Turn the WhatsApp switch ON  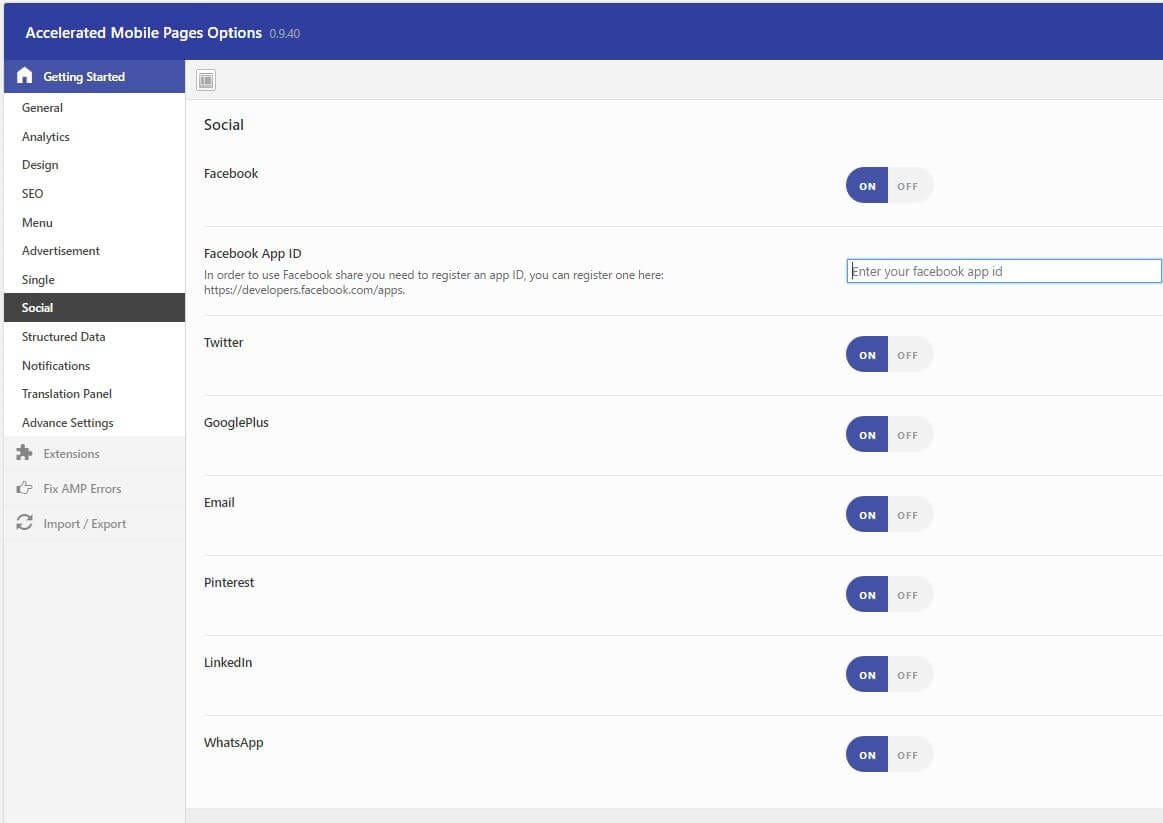pyautogui.click(x=867, y=755)
